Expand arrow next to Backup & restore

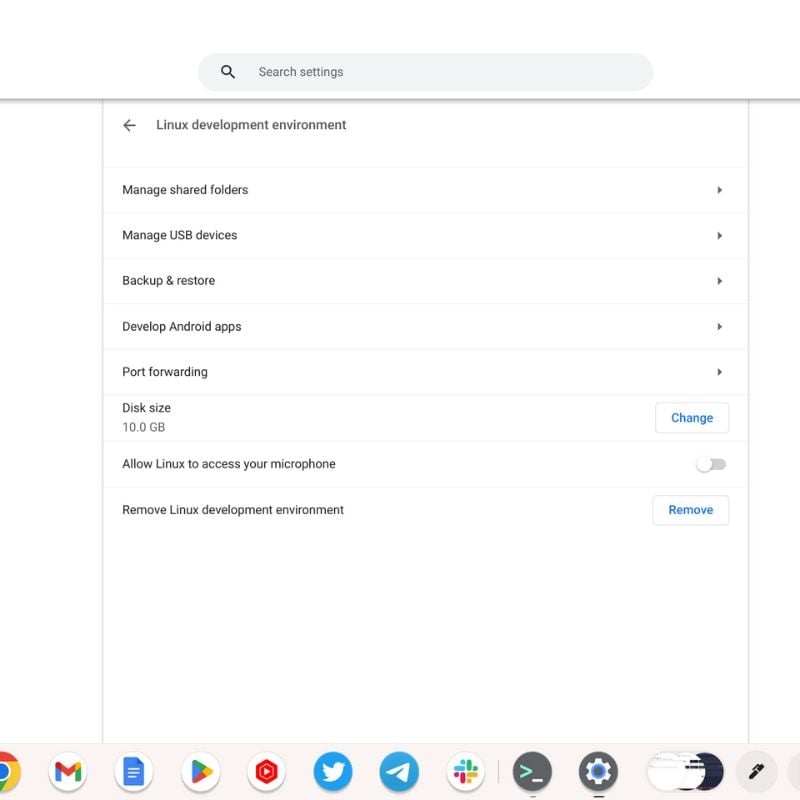coord(719,281)
